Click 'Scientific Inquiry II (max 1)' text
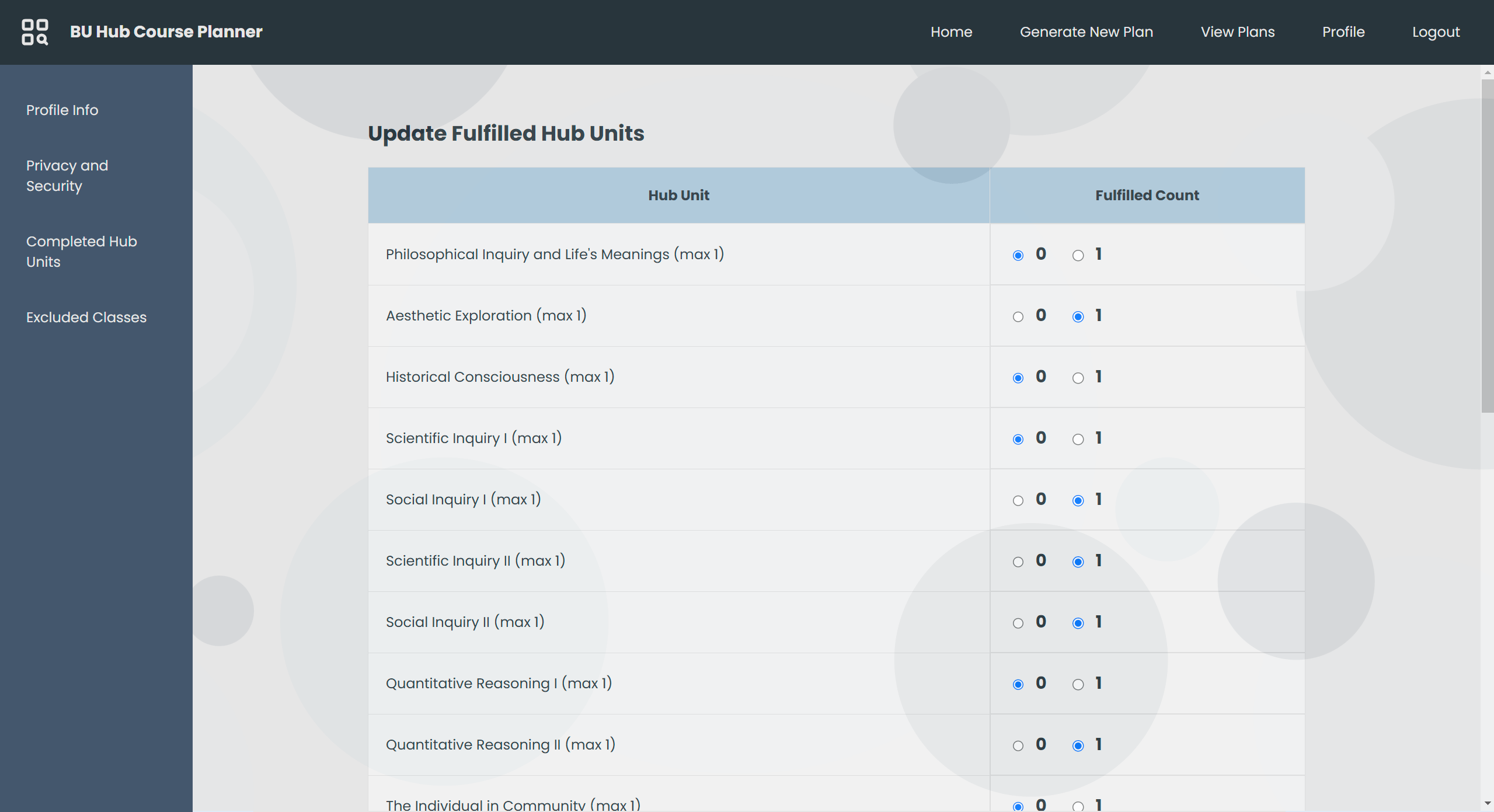 click(x=475, y=561)
